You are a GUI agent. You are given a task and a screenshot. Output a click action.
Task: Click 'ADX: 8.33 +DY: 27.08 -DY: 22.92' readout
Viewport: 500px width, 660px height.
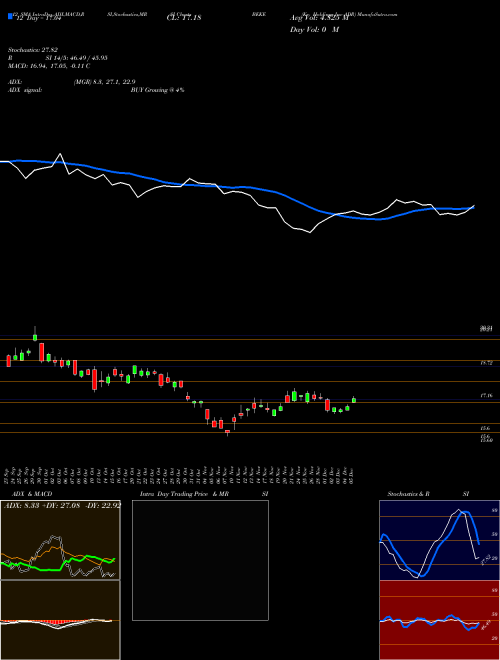point(62,505)
